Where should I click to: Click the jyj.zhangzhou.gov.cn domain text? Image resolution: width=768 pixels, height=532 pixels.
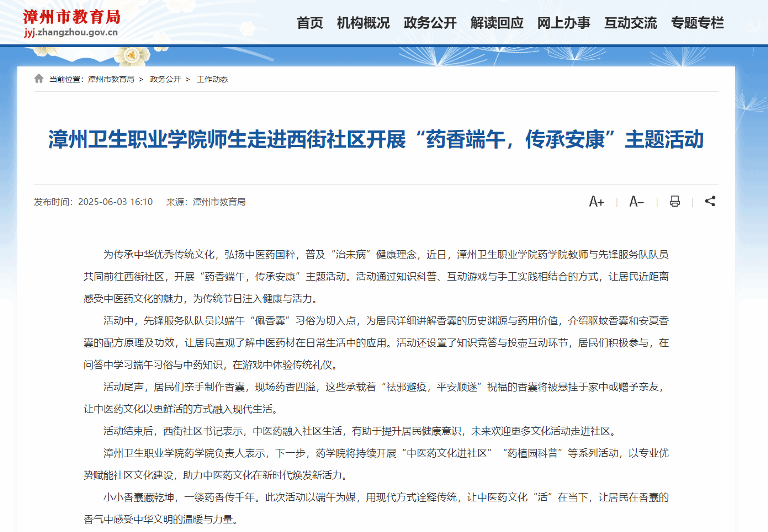pos(71,33)
